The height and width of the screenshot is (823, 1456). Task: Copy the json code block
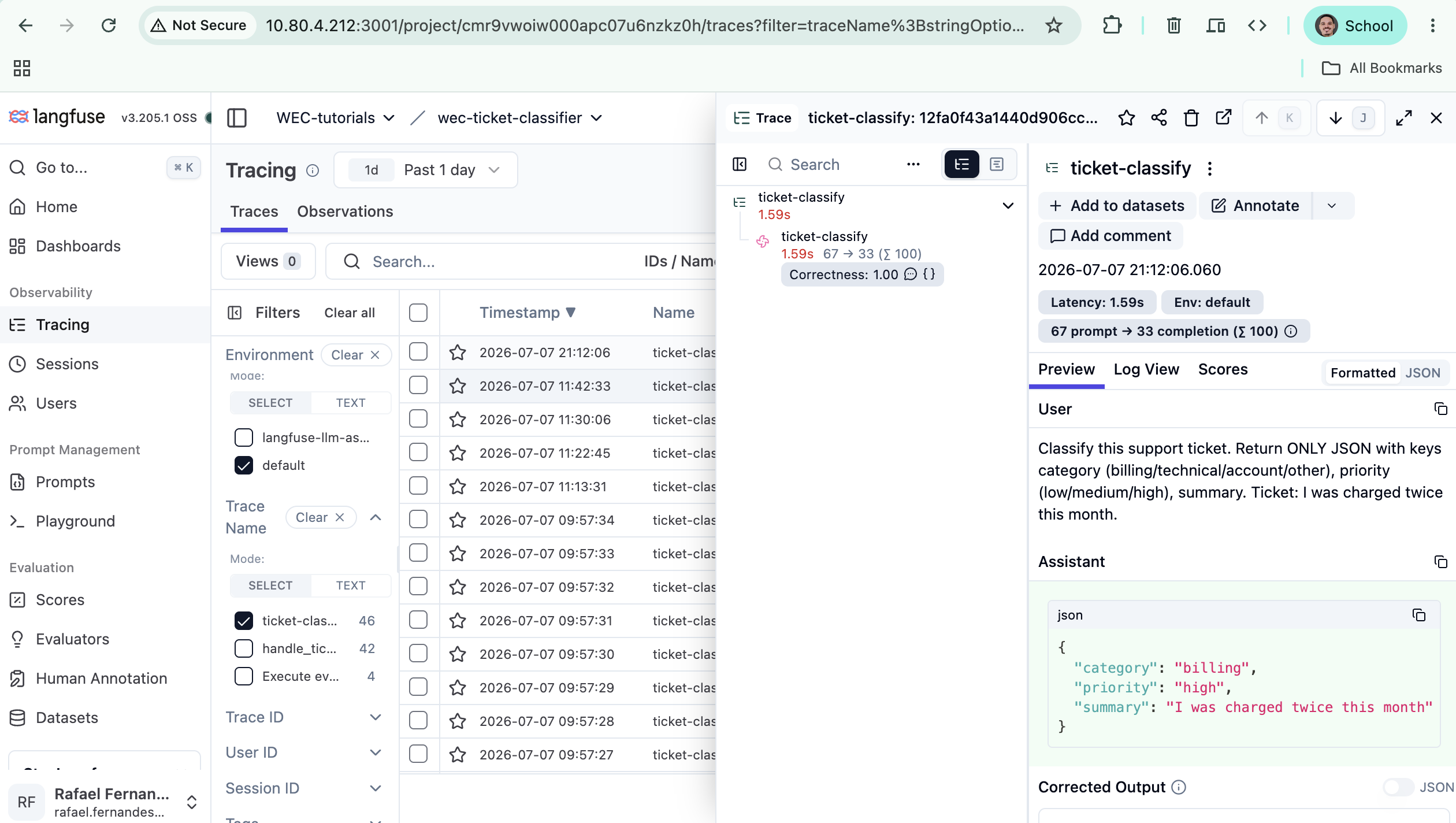[1418, 615]
